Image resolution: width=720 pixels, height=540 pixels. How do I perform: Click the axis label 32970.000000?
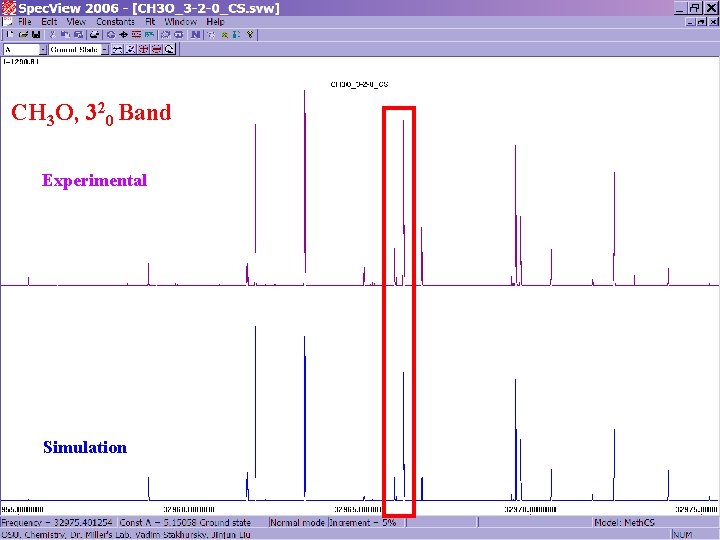point(530,509)
